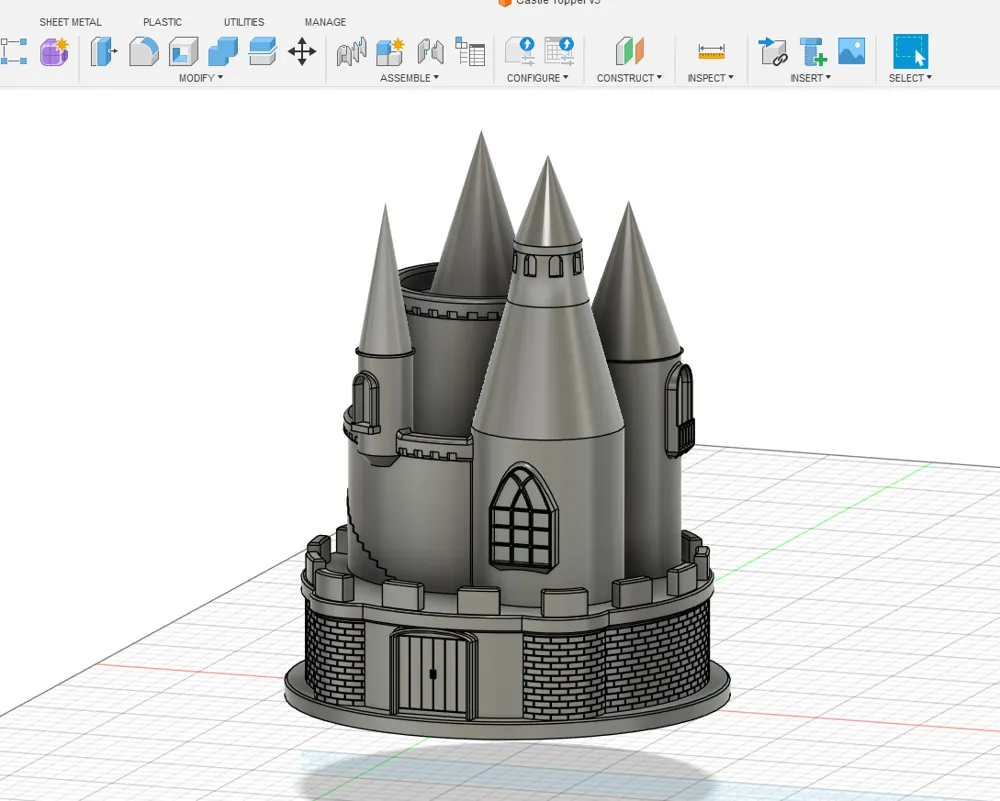Select the Combine bodies tool
The width and height of the screenshot is (1000, 801).
(x=223, y=52)
